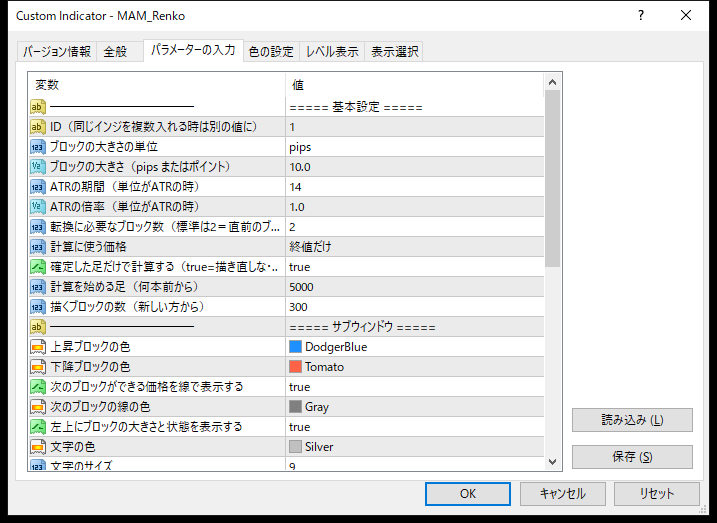Screen dimensions: 717x523
Task: Click the OK button
Action: (468, 494)
